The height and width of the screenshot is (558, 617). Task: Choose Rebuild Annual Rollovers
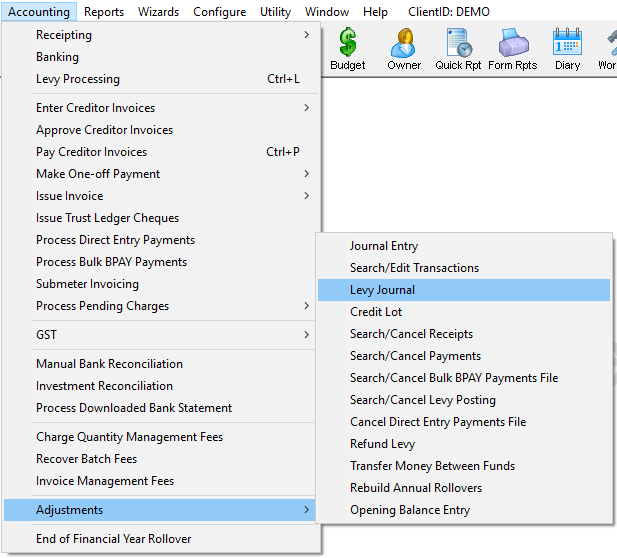pyautogui.click(x=464, y=488)
